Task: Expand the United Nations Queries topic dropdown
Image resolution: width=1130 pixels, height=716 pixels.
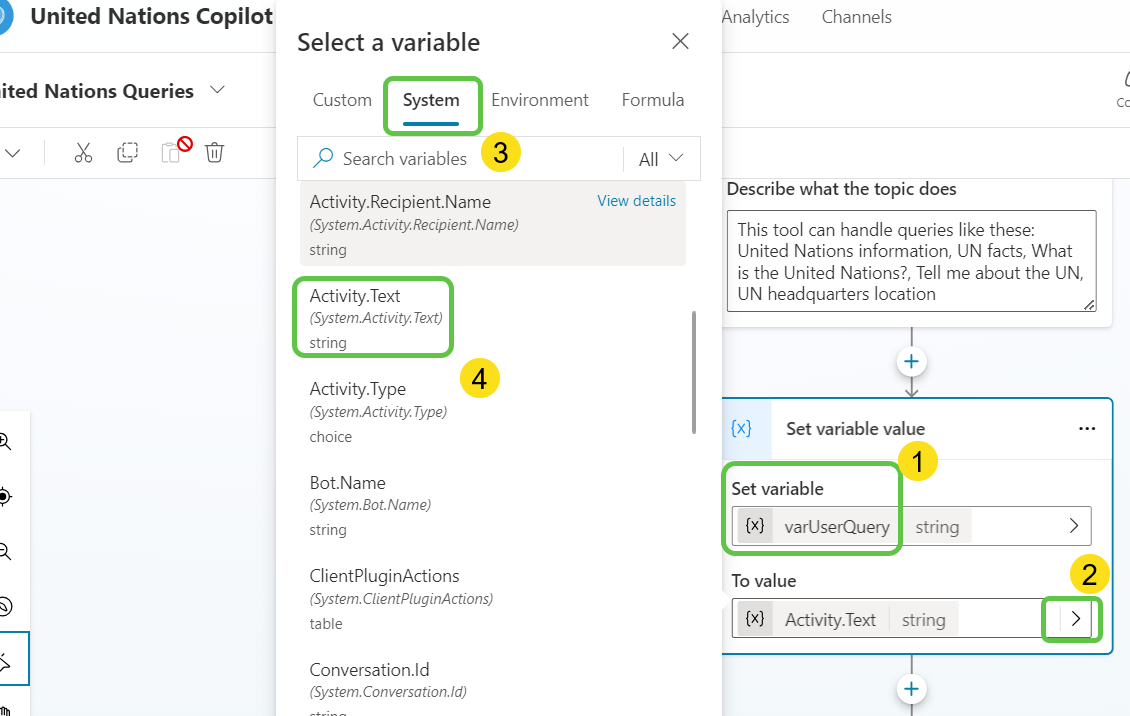Action: pos(218,90)
